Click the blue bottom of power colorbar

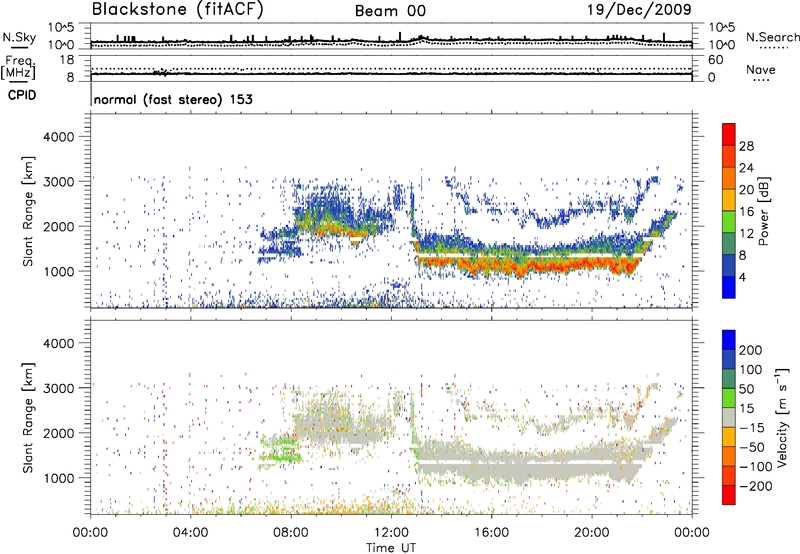click(x=729, y=287)
